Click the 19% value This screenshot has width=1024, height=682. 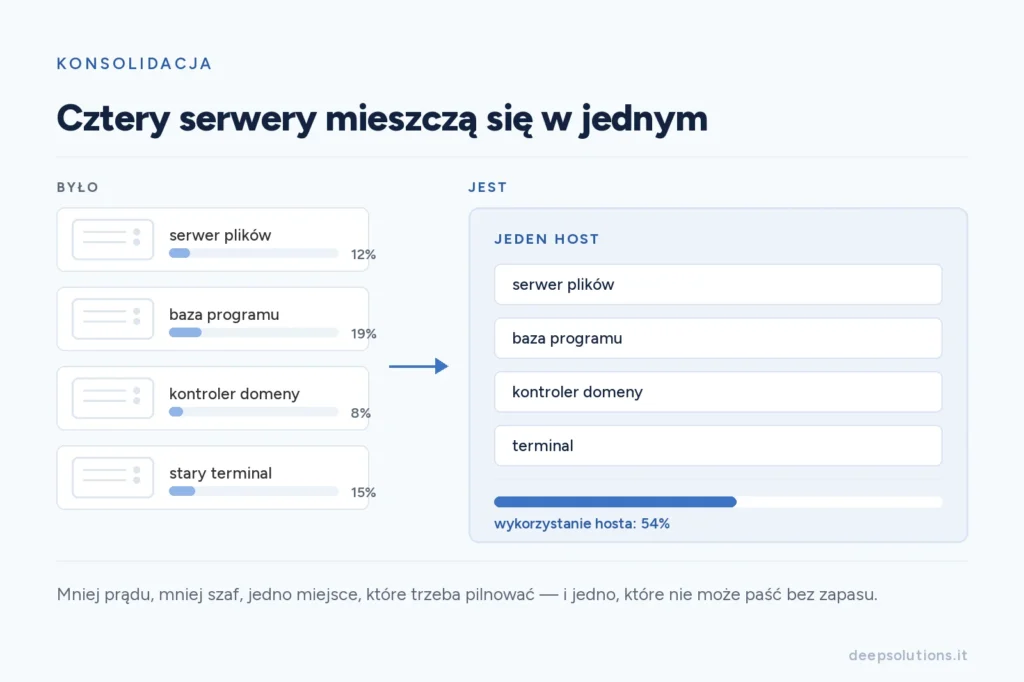pyautogui.click(x=363, y=334)
